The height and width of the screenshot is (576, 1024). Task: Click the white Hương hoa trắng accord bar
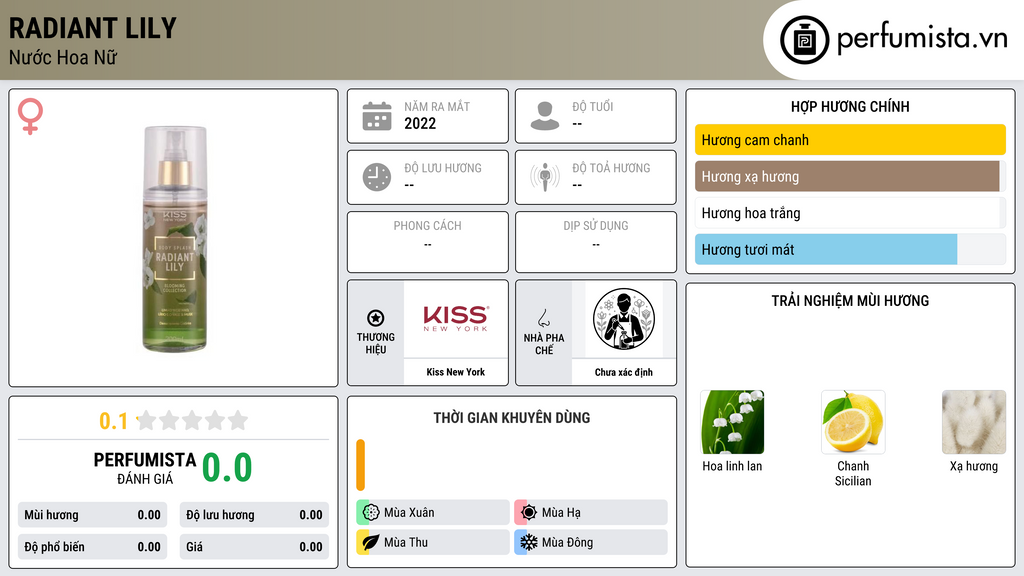[848, 213]
